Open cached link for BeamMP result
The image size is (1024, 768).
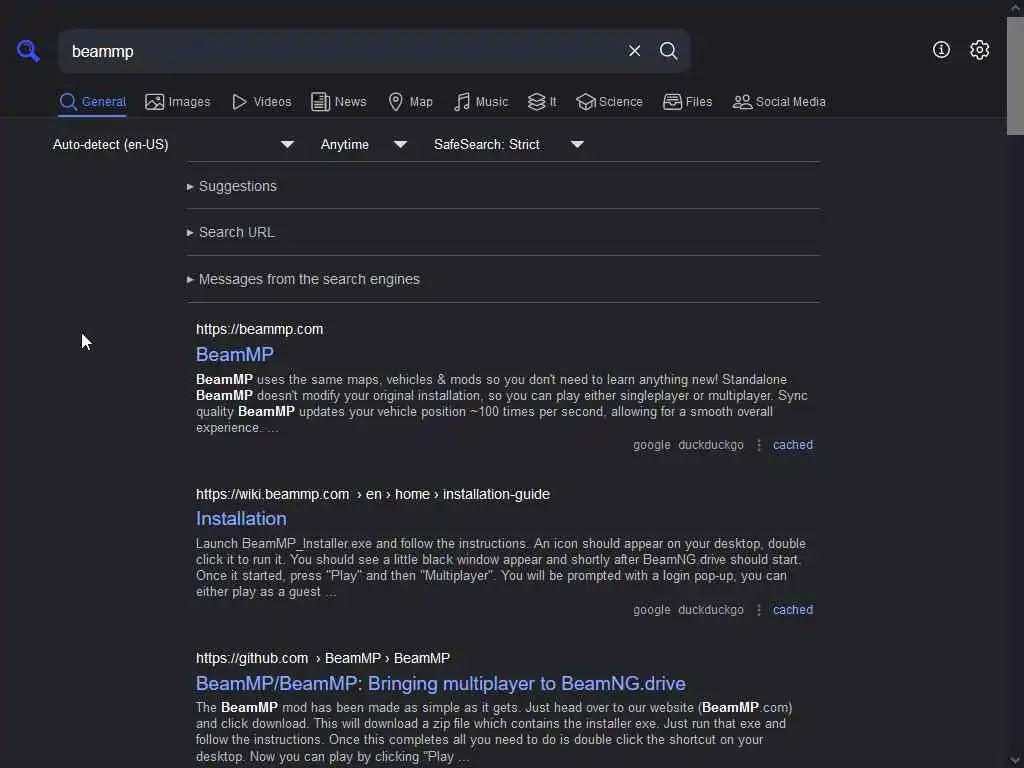(793, 445)
